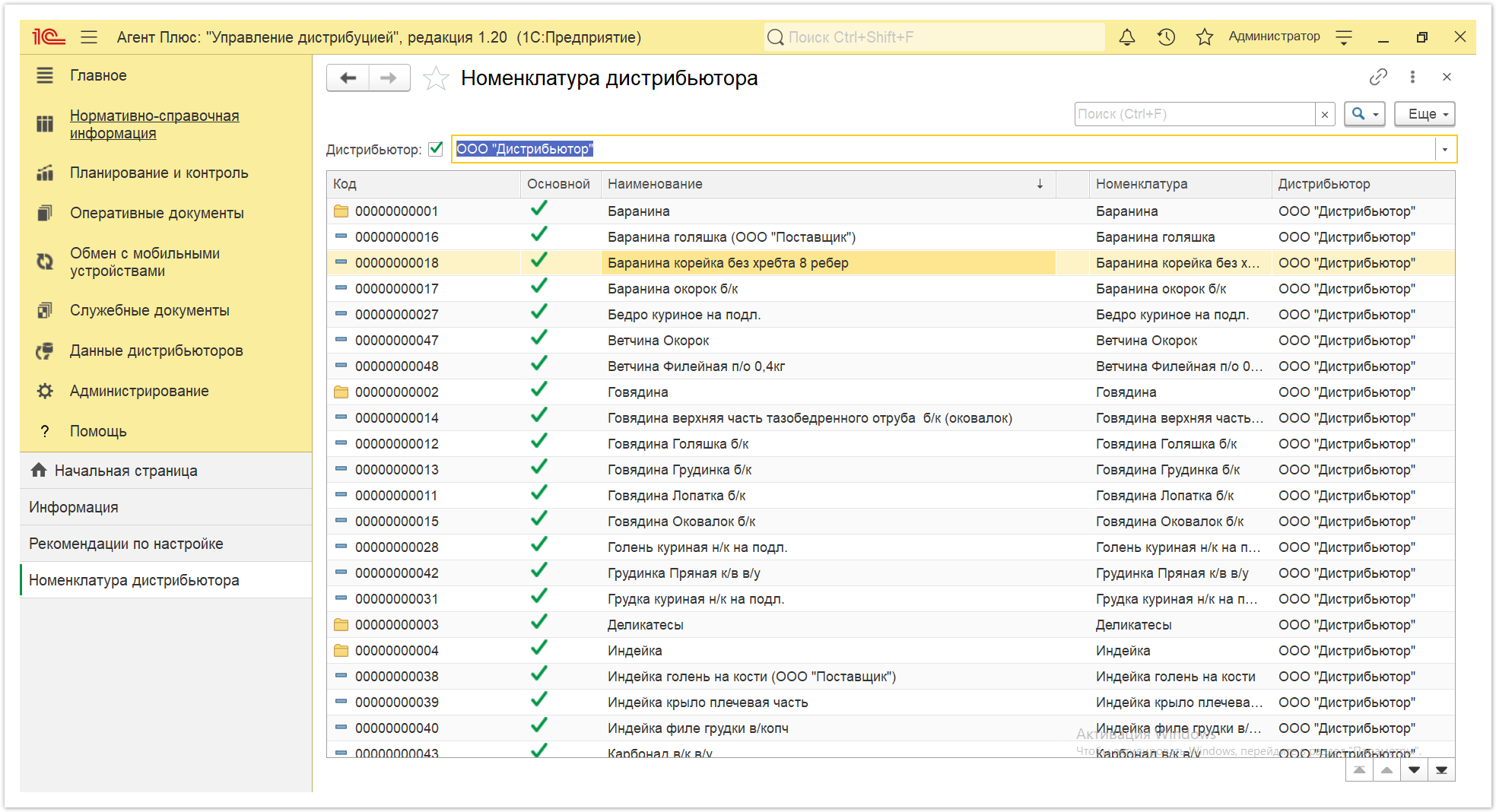1496x812 pixels.
Task: Toggle the Дистрибьютор filter checkbox
Action: click(436, 149)
